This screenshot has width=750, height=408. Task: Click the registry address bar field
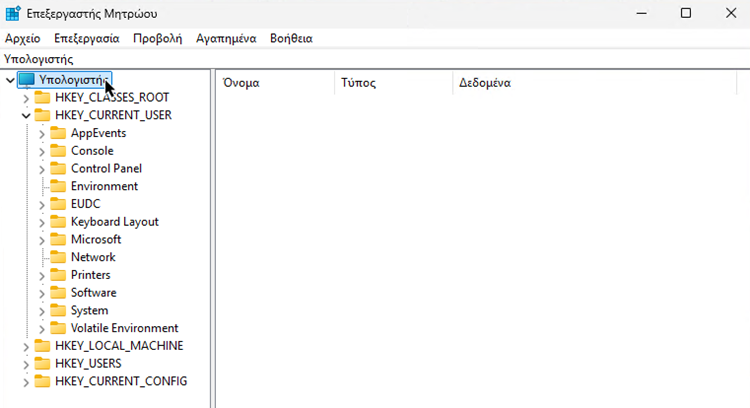click(375, 59)
